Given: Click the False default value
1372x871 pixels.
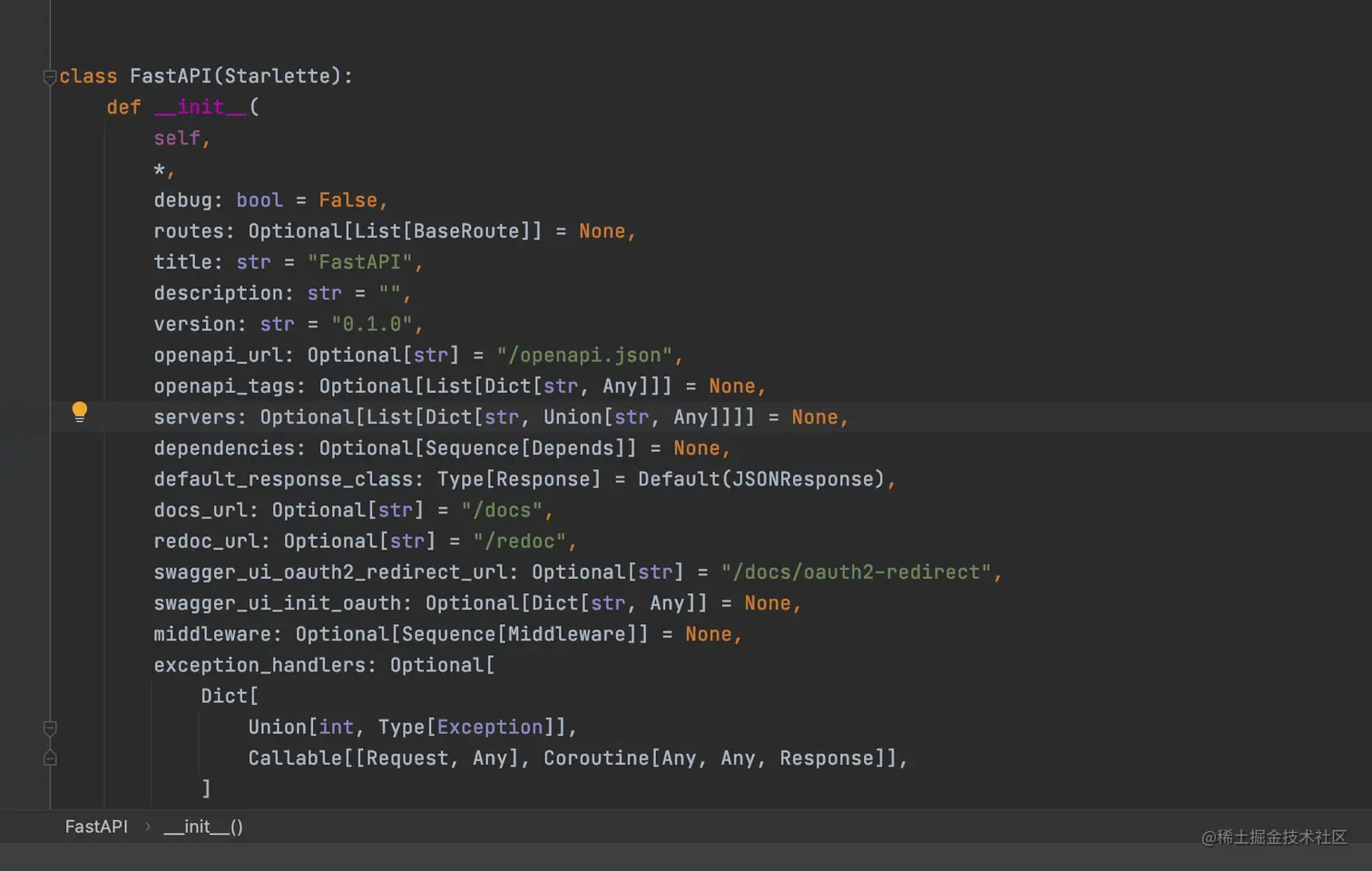Looking at the screenshot, I should [348, 200].
